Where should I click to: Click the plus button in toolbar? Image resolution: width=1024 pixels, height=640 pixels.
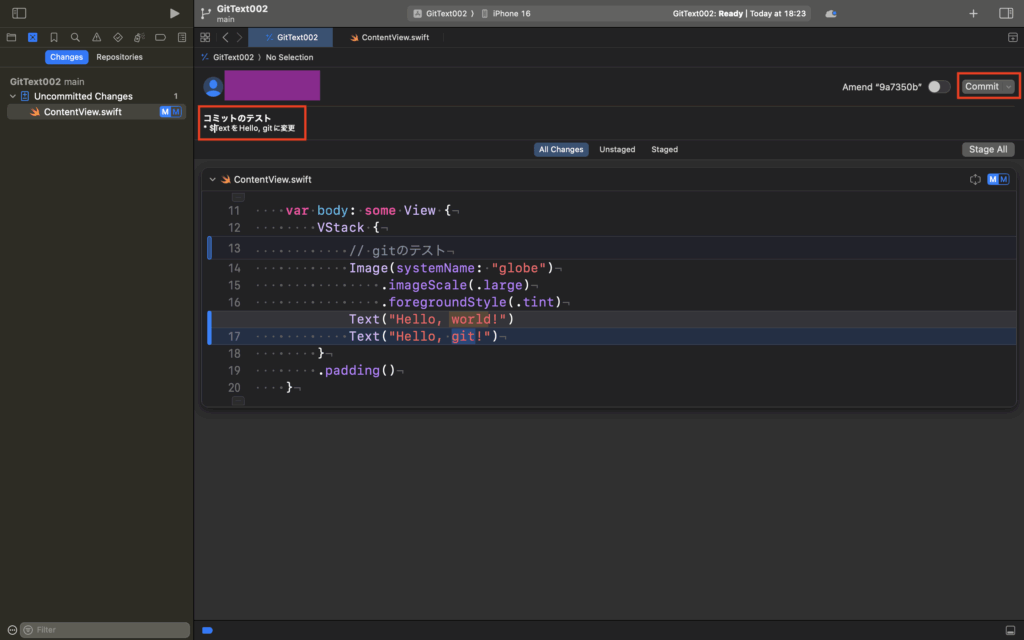(x=973, y=13)
